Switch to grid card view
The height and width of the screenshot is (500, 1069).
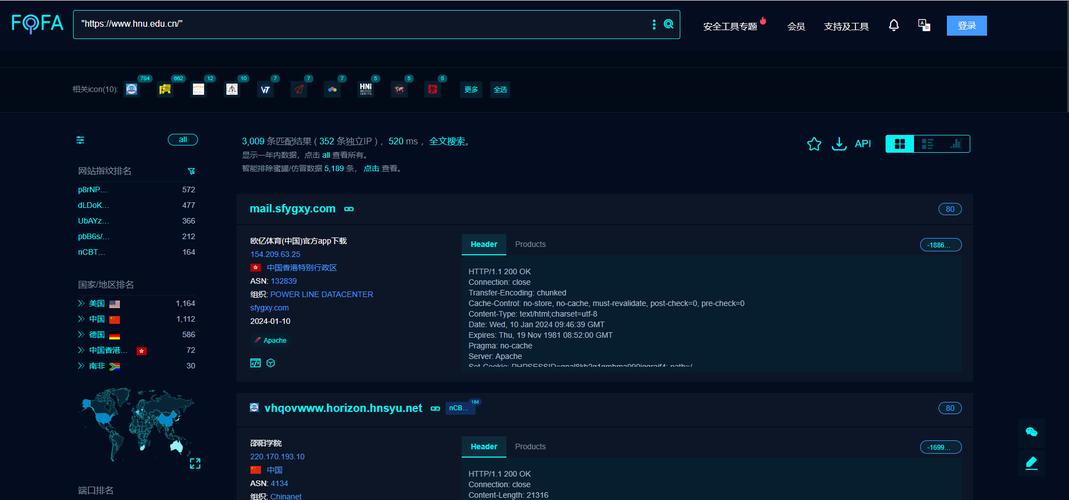coord(900,144)
